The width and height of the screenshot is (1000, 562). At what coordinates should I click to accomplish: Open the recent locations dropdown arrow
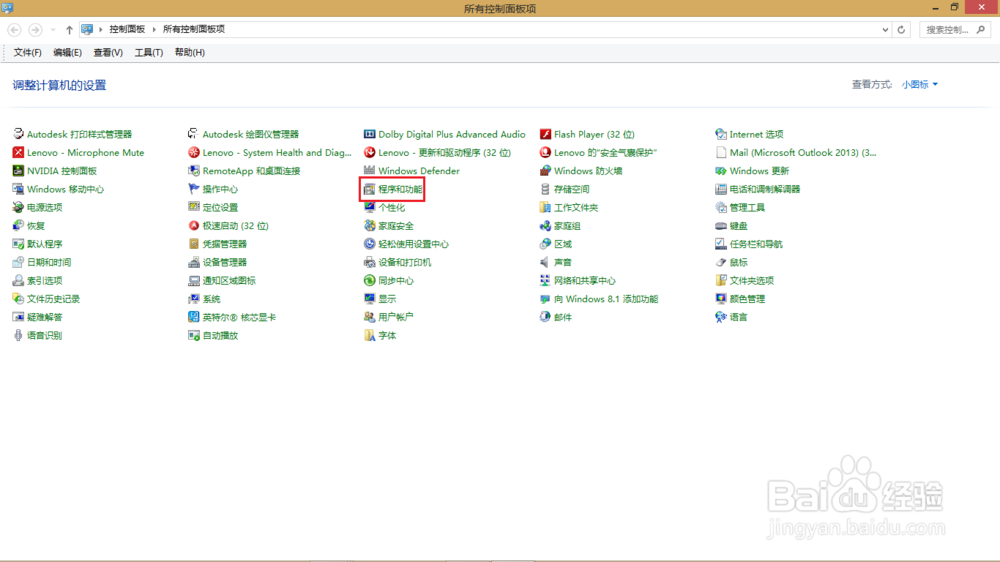53,29
